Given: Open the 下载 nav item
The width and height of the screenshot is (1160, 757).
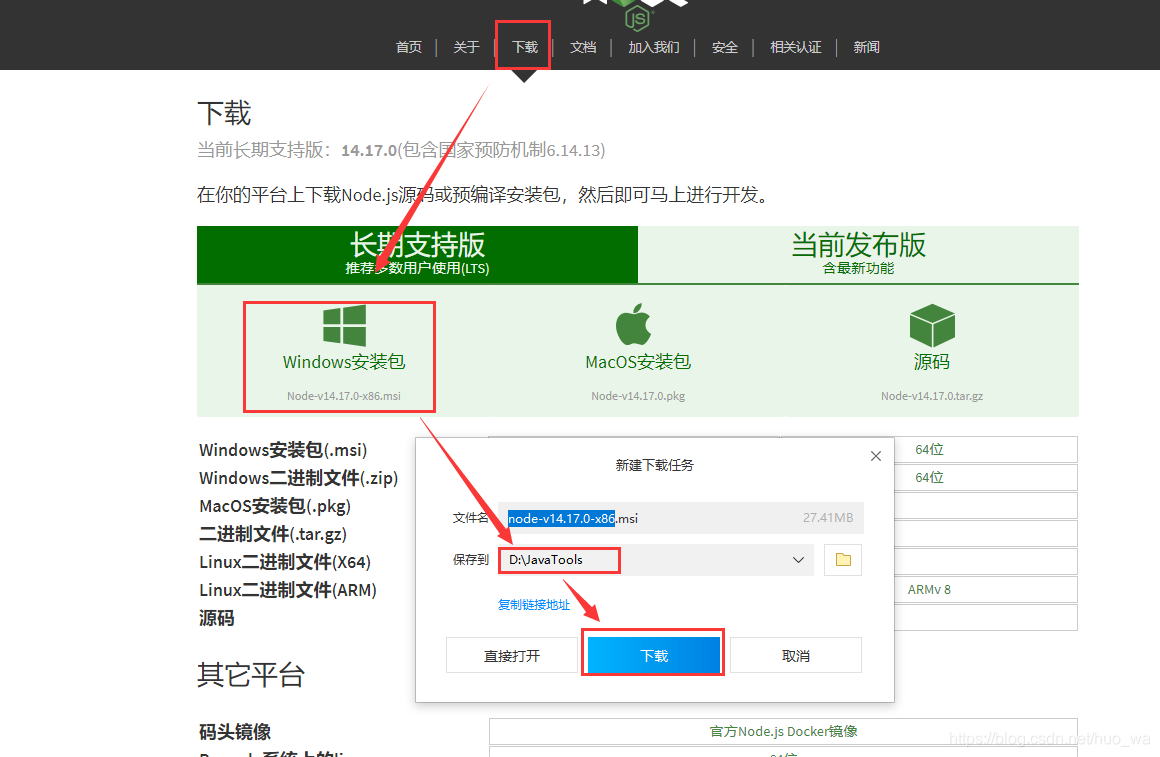Looking at the screenshot, I should point(525,47).
